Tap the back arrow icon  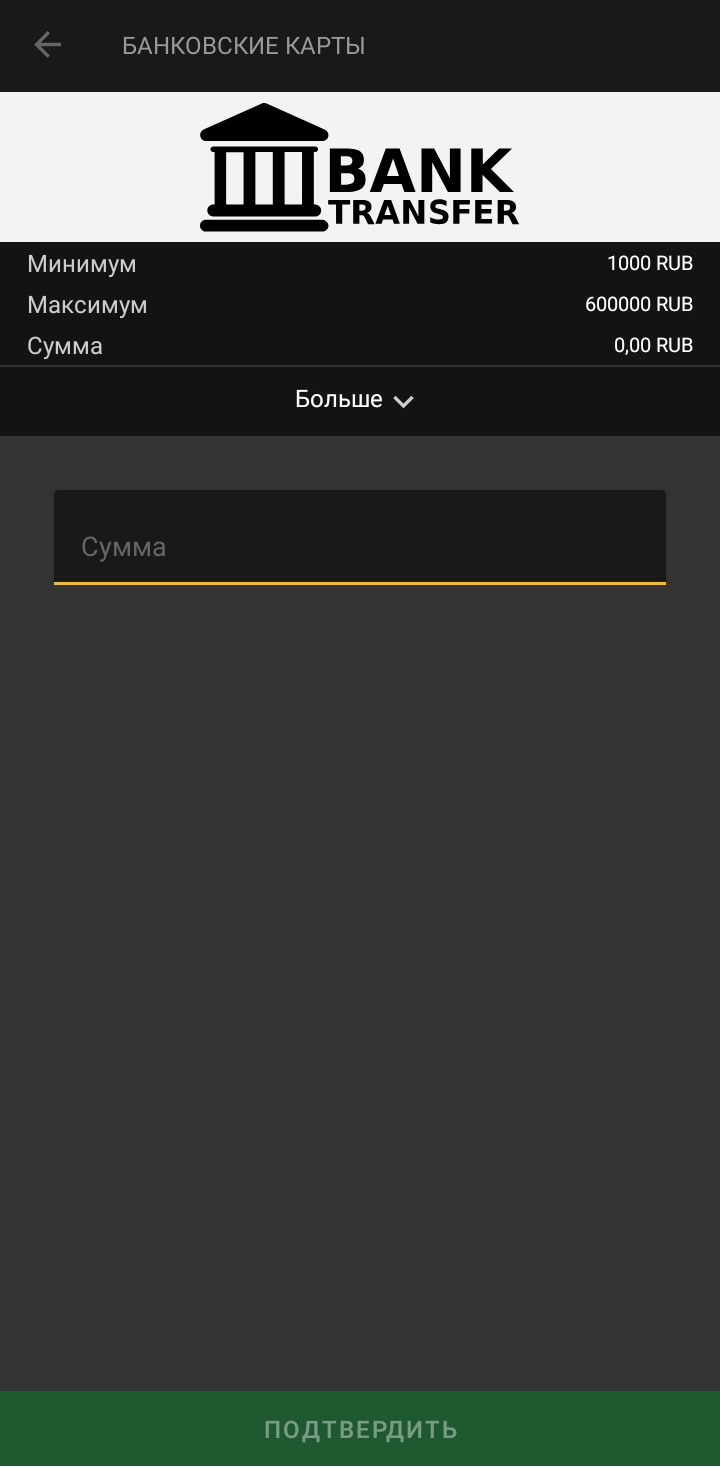click(x=47, y=45)
